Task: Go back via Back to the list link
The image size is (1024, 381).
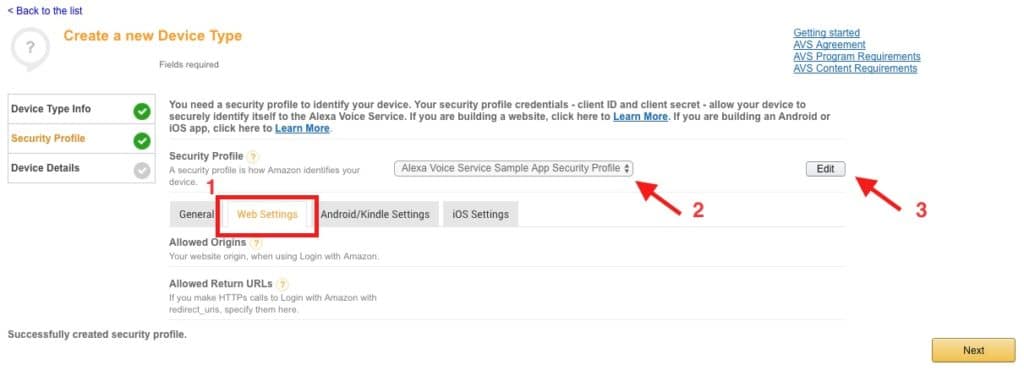Action: click(x=45, y=11)
